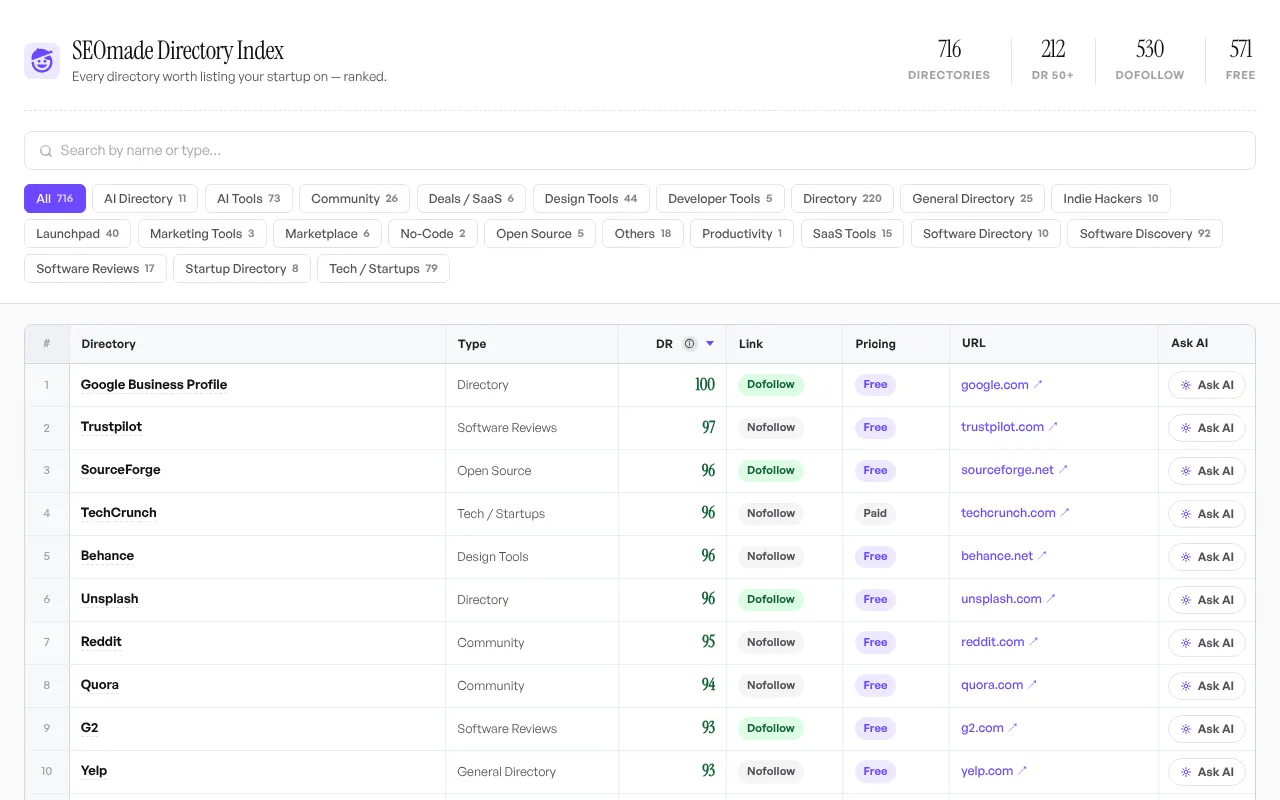Filter by Tech / Startups category
Viewport: 1280px width, 800px height.
tap(383, 269)
